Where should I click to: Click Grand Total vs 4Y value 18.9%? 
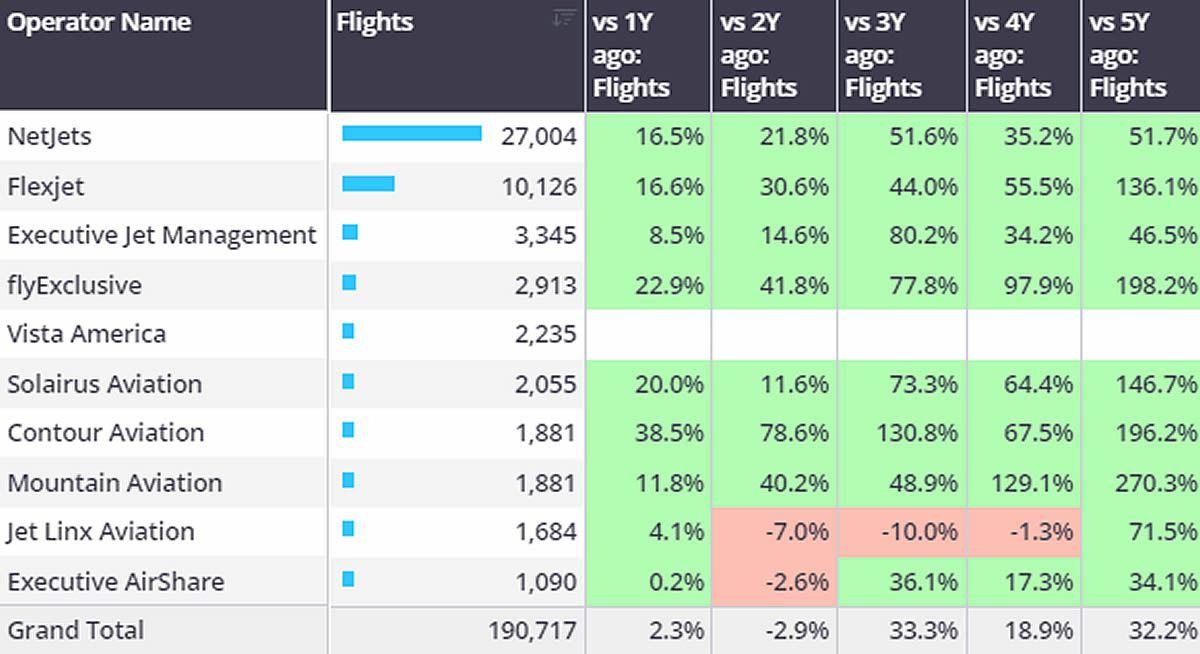(x=1038, y=631)
